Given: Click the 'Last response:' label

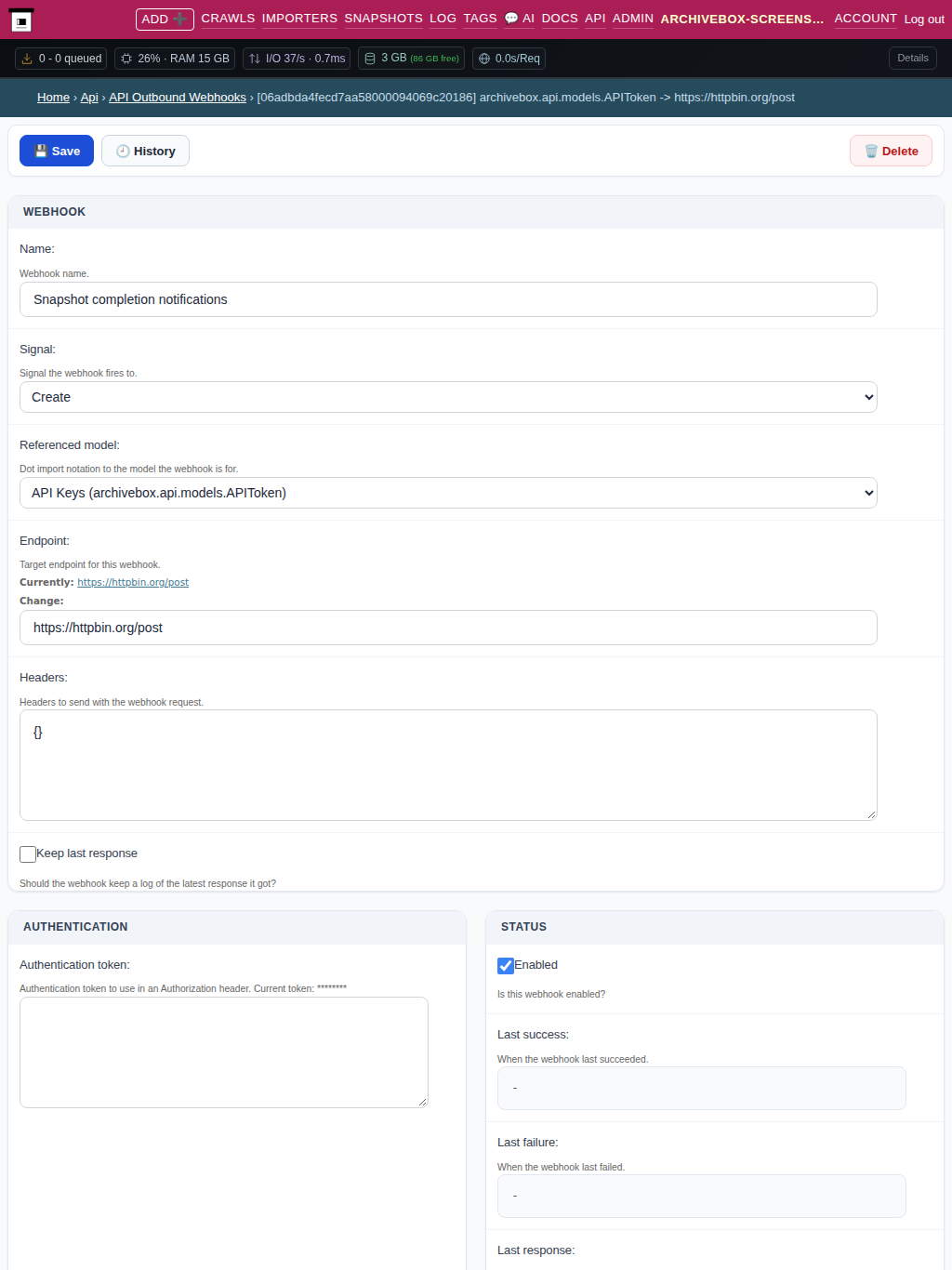Looking at the screenshot, I should click(536, 1250).
